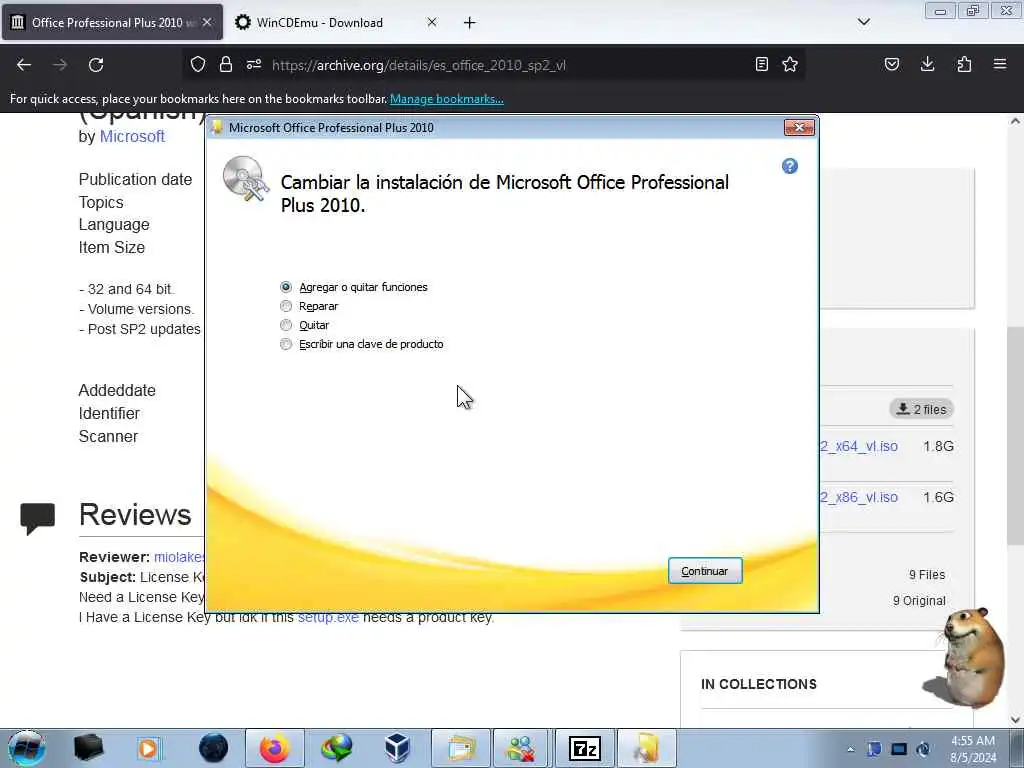Click the Continuar button

point(705,571)
